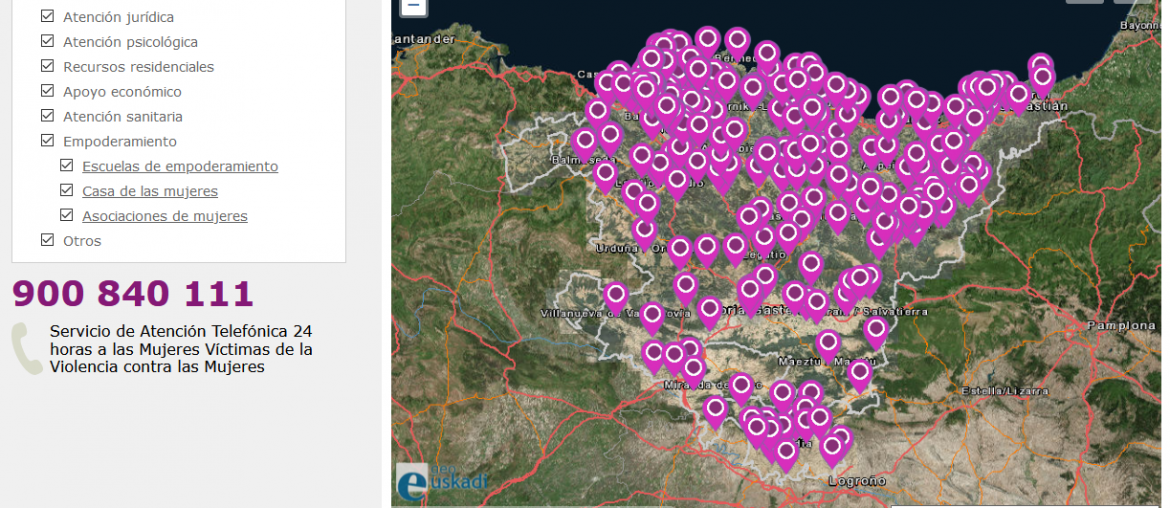The height and width of the screenshot is (508, 1170).
Task: Click the Salvatierra label on the map
Action: pyautogui.click(x=893, y=310)
